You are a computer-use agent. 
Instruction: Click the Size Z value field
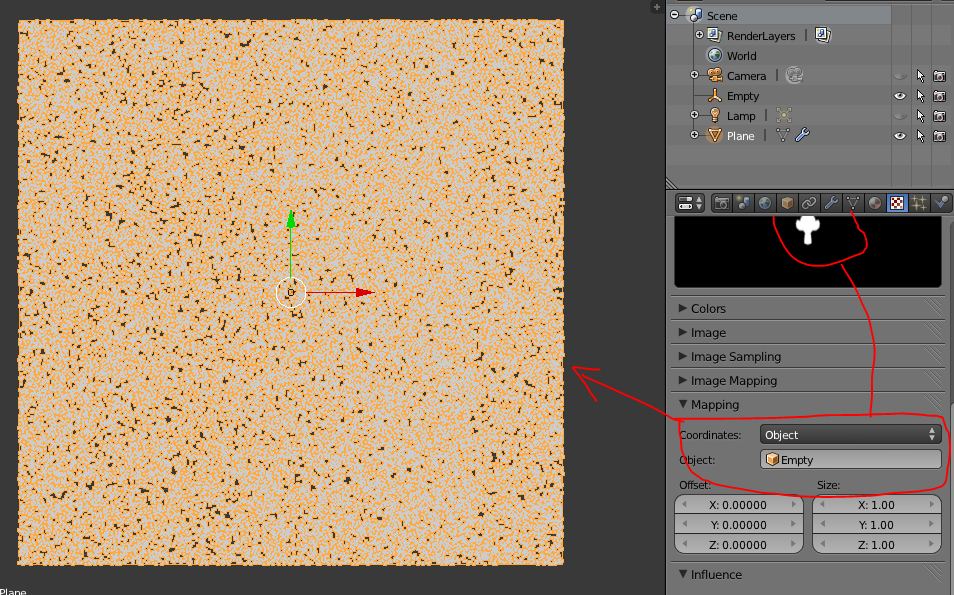pos(877,545)
